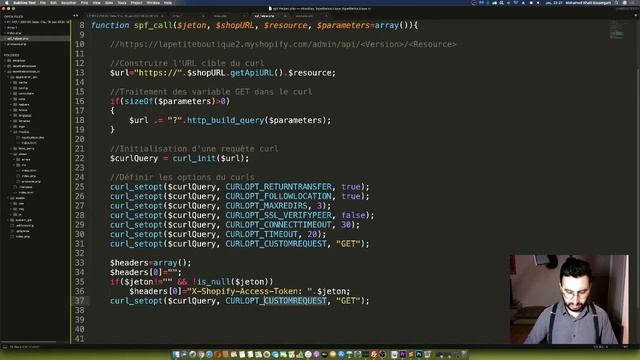This screenshot has width=640, height=360.
Task: Open the Goto menu
Action: click(x=109, y=2)
